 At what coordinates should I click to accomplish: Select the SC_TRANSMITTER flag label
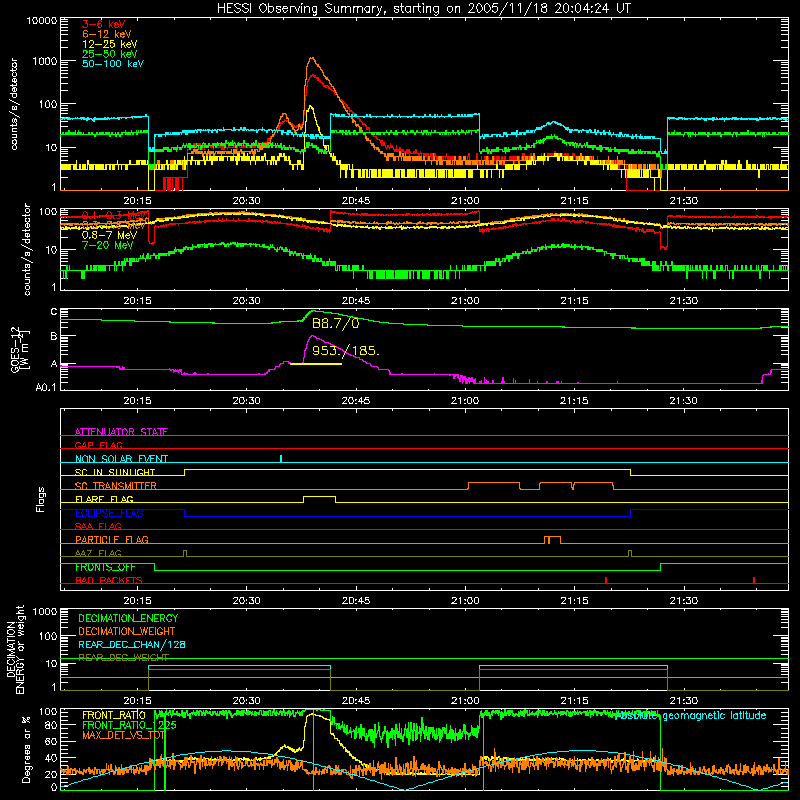tap(116, 486)
